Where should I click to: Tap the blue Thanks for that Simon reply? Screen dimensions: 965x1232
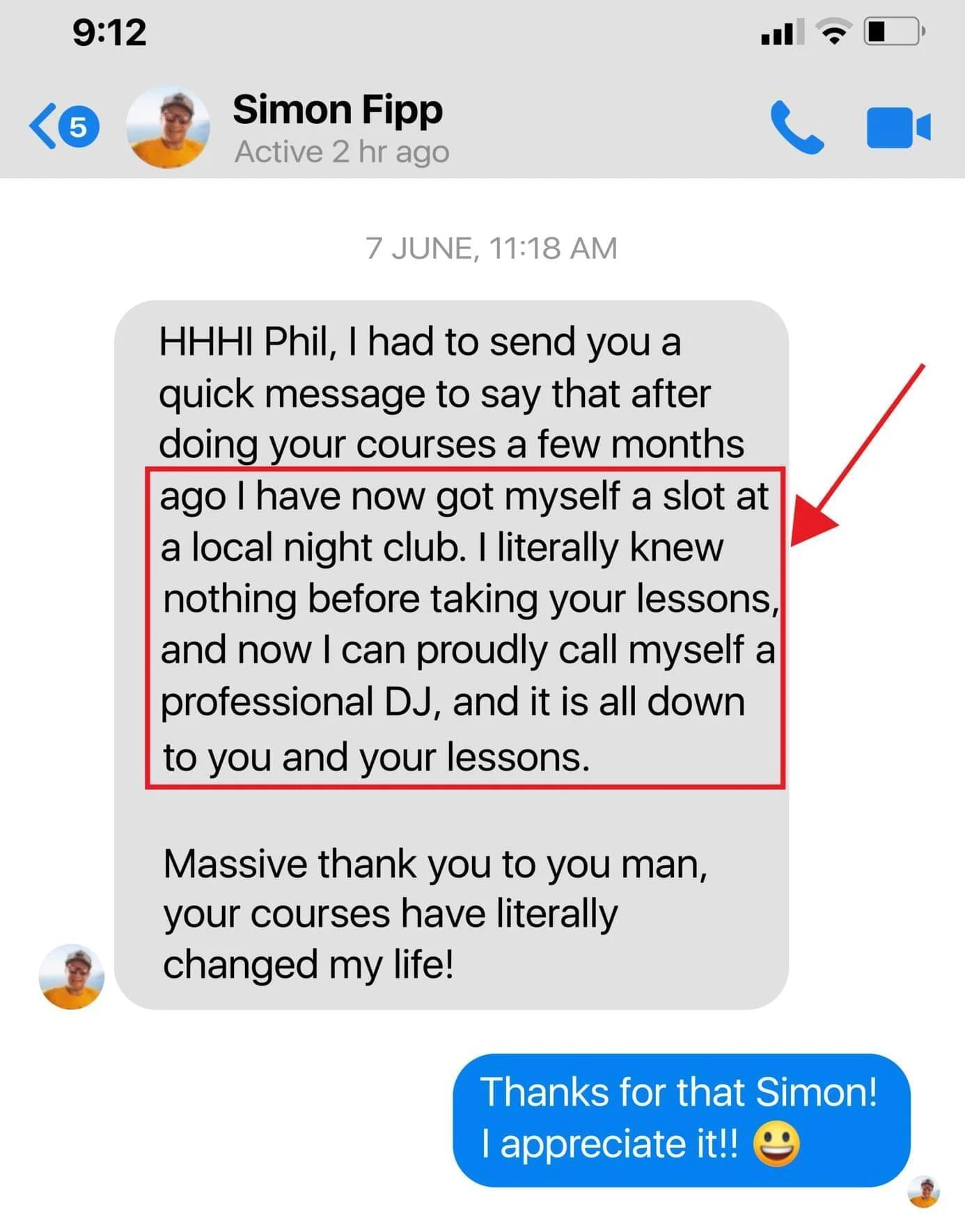coord(681,1119)
